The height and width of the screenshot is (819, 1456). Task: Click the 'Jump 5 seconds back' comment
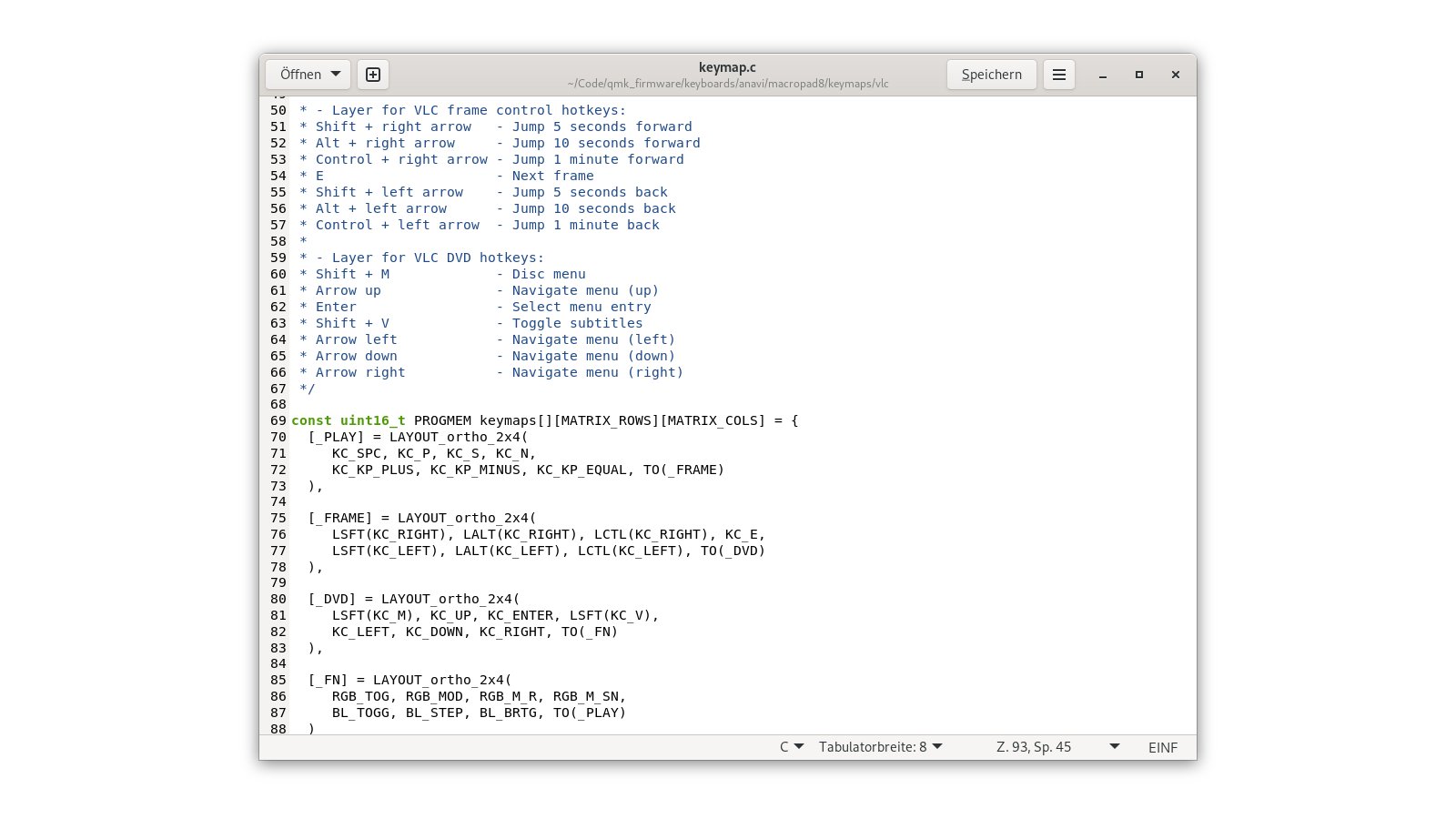coord(590,192)
